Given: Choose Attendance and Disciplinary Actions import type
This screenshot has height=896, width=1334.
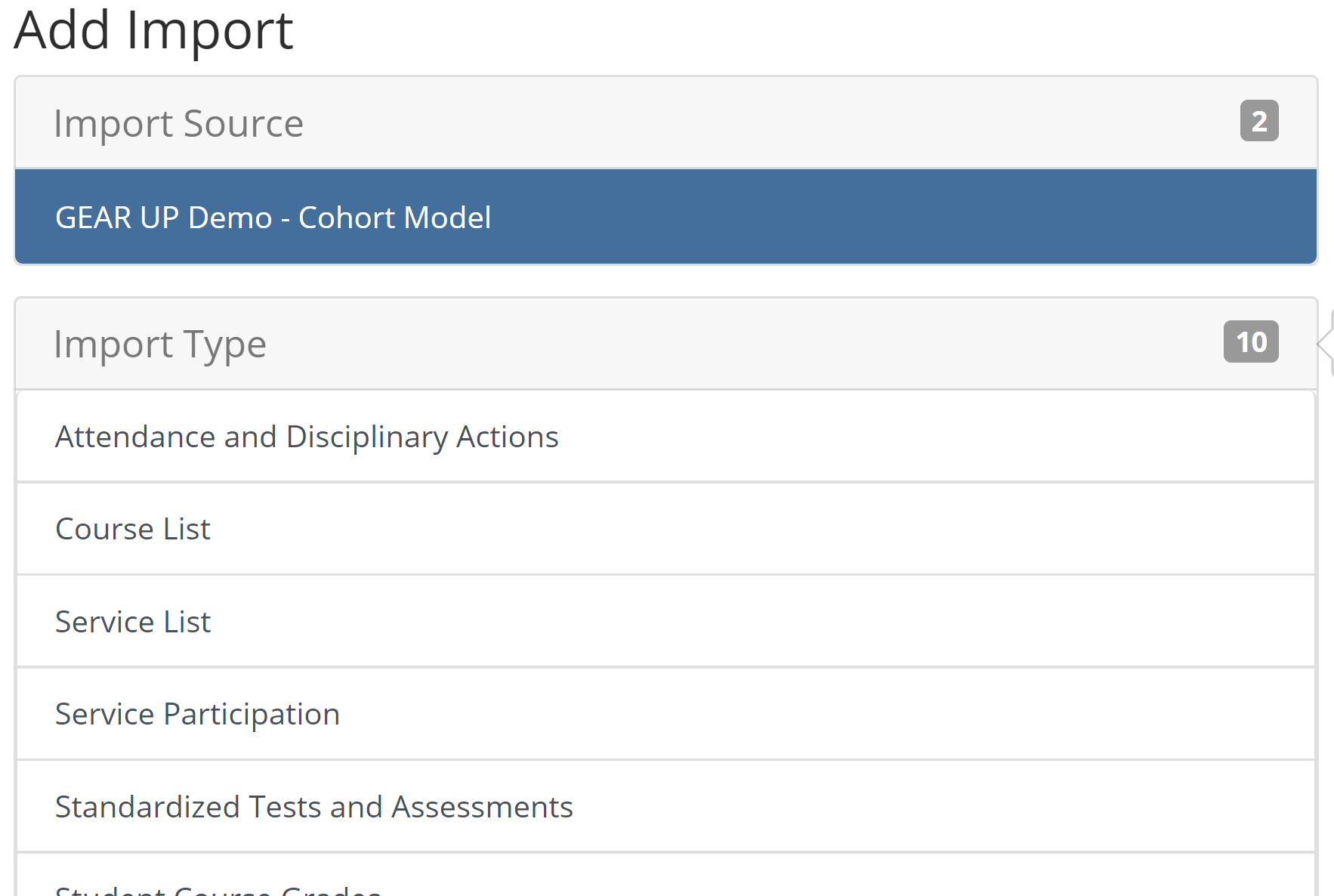Looking at the screenshot, I should (x=306, y=437).
